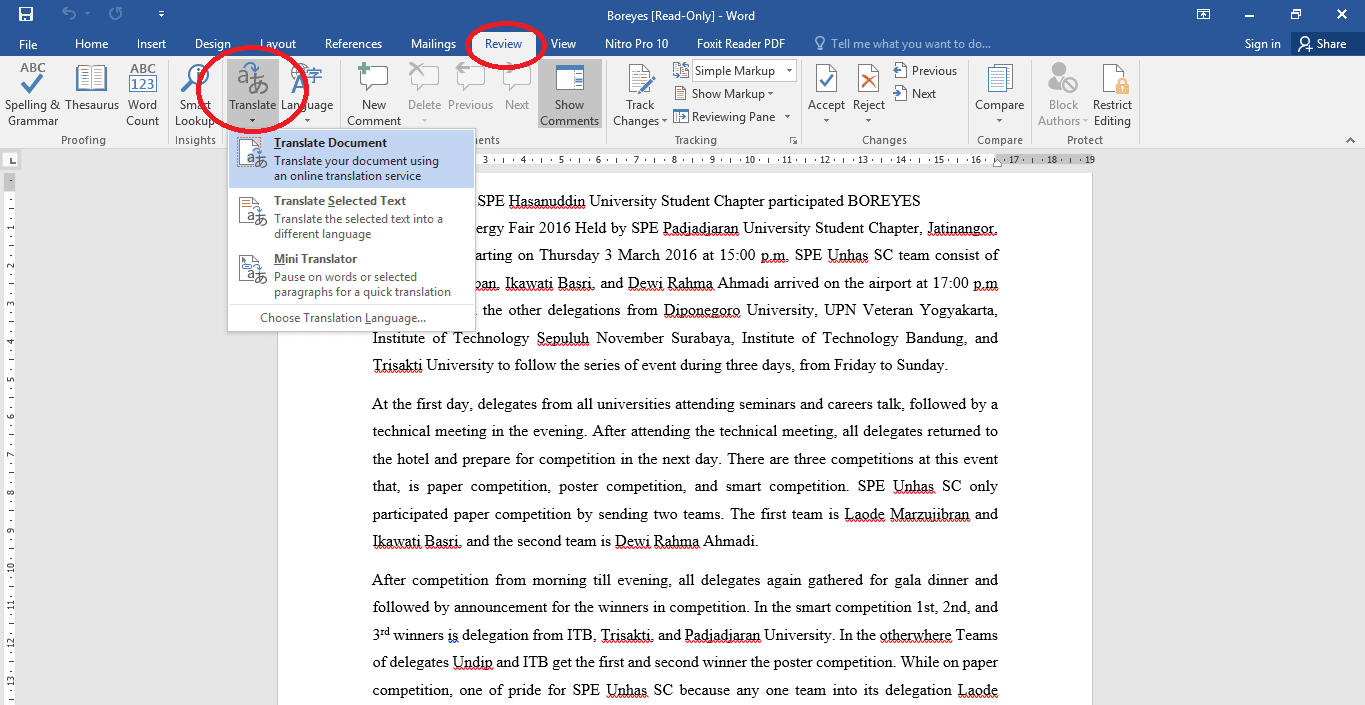This screenshot has height=705, width=1365.
Task: Open the Thesaurus tool
Action: (92, 88)
